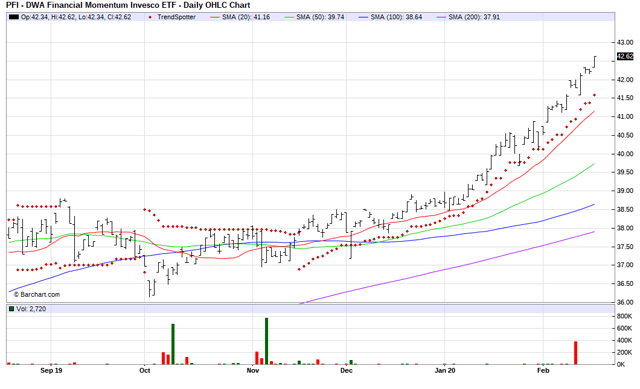The height and width of the screenshot is (389, 640).
Task: Click the 'Feb' date axis label
Action: pos(543,371)
